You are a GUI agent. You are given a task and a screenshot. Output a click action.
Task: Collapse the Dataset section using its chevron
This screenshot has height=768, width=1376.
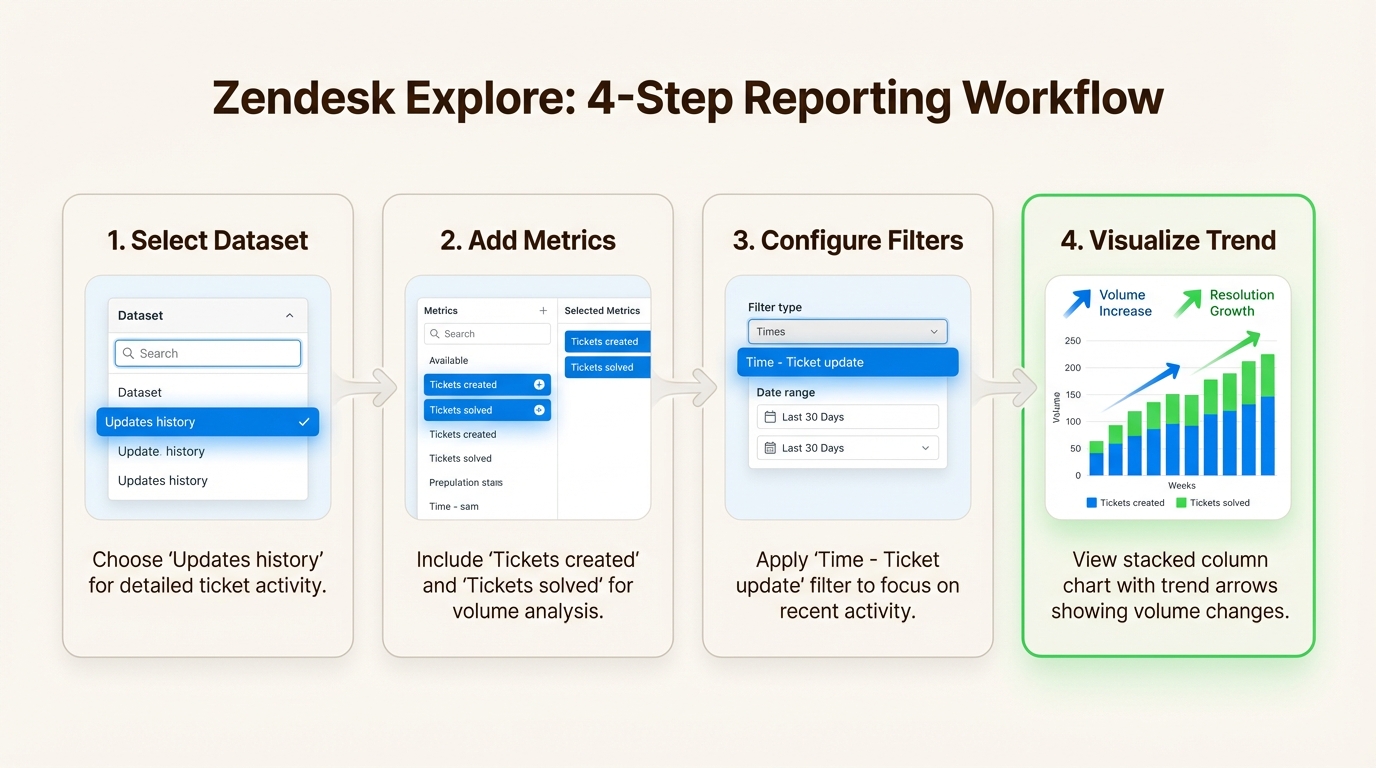[291, 314]
